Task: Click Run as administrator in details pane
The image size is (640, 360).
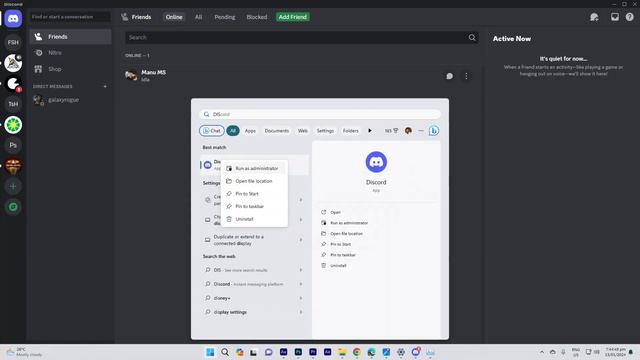Action: pyautogui.click(x=345, y=223)
